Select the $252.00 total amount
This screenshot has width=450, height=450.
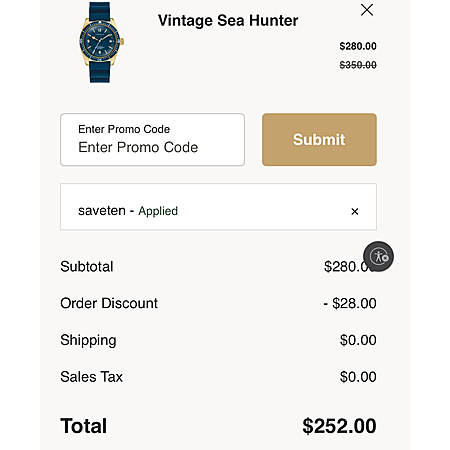pyautogui.click(x=340, y=426)
